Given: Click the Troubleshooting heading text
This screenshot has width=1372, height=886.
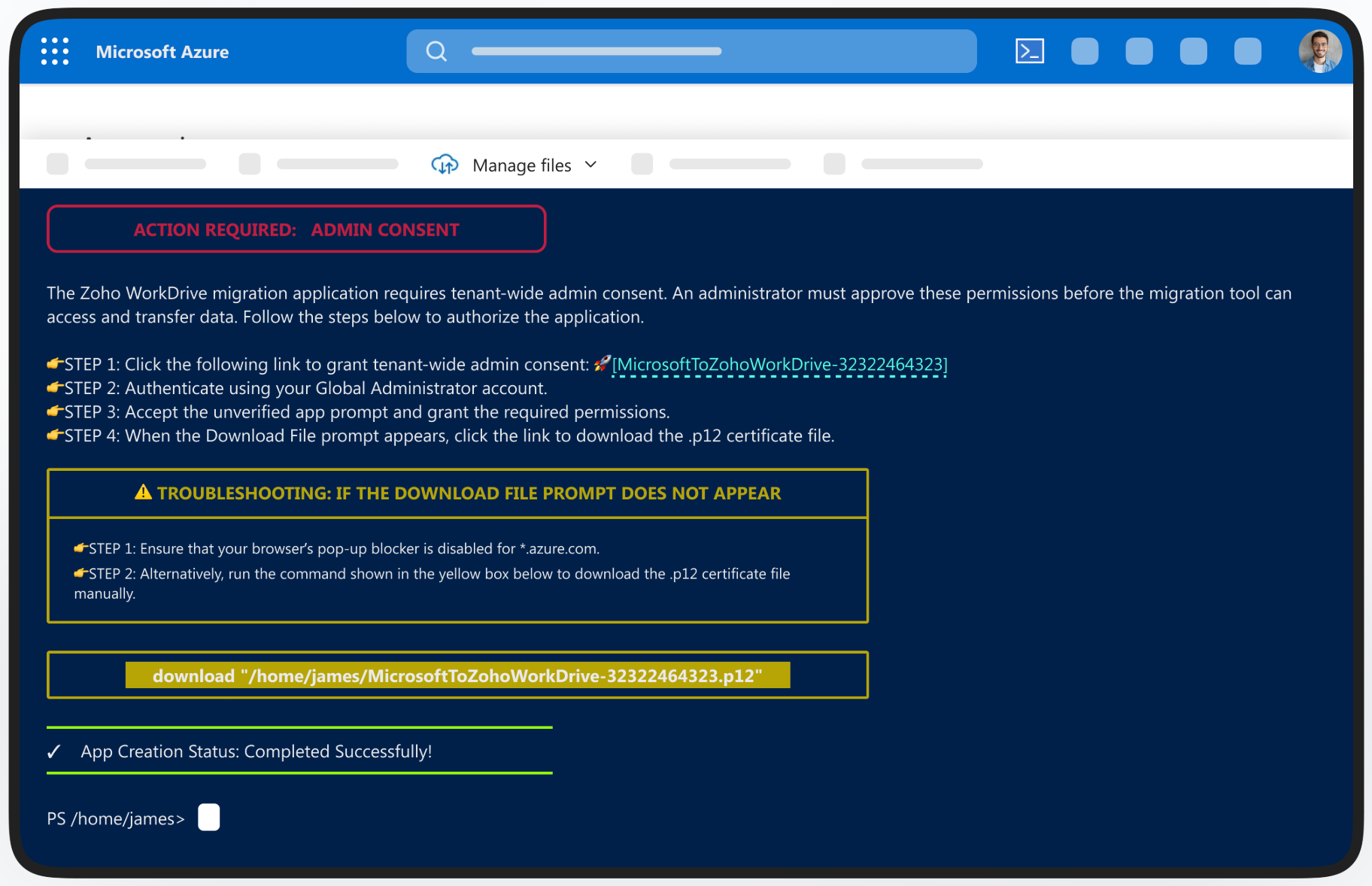Looking at the screenshot, I should coord(469,493).
